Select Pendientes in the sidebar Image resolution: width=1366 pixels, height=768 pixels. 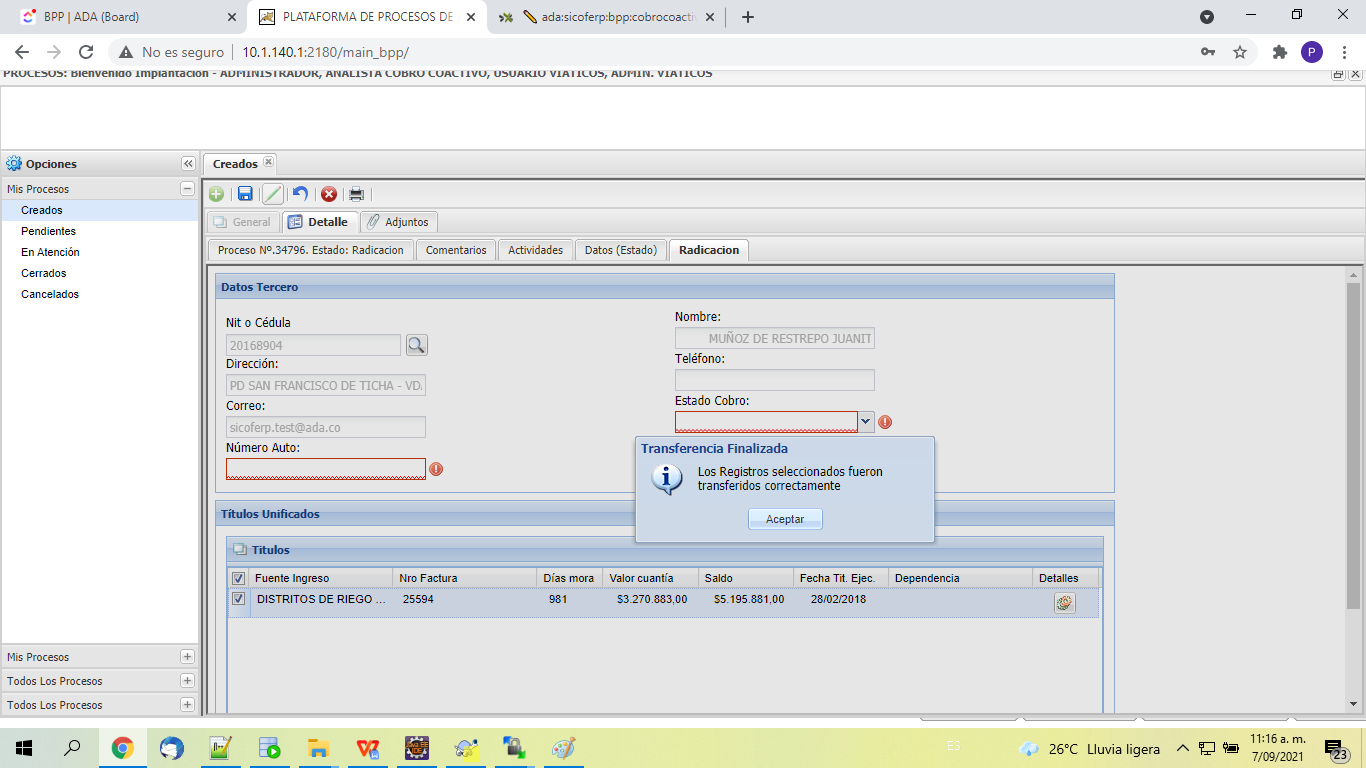pos(48,231)
